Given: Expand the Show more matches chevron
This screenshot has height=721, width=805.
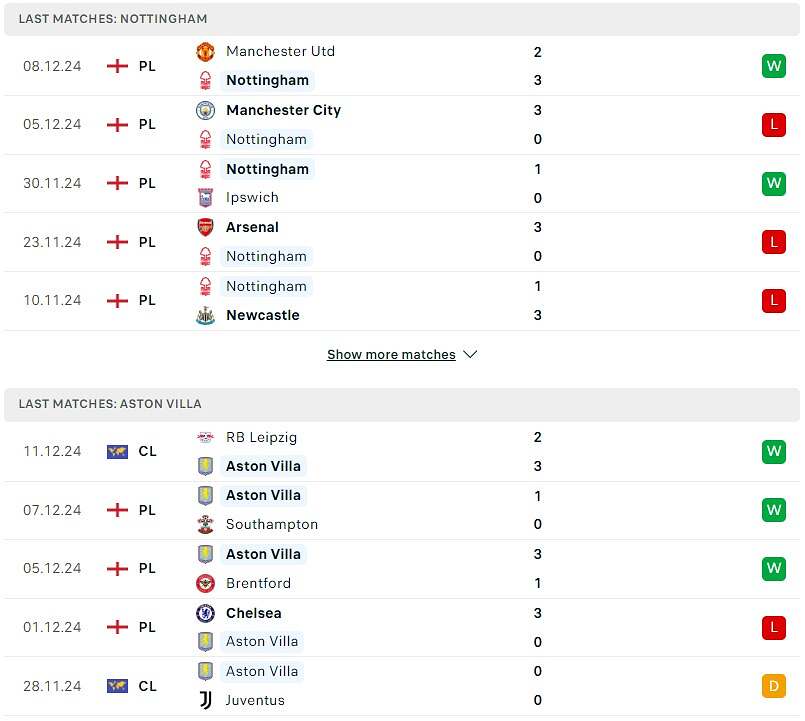Looking at the screenshot, I should [470, 355].
